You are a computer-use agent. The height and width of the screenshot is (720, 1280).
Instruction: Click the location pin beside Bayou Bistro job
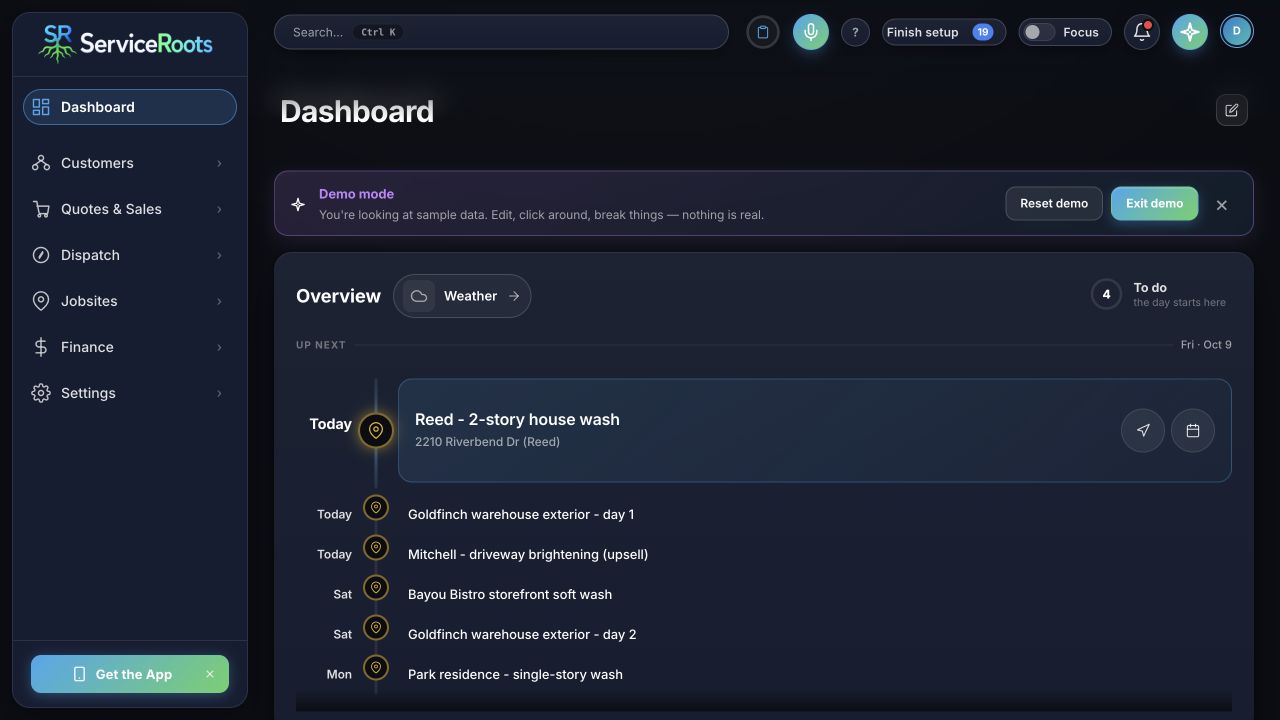[376, 588]
